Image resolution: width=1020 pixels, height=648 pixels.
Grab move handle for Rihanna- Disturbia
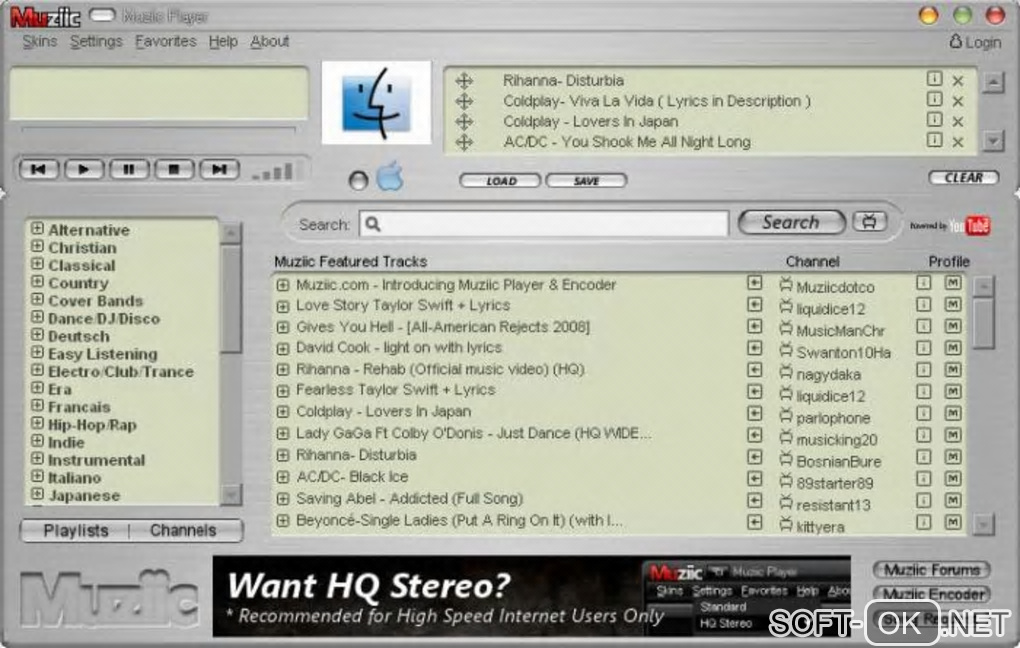(464, 81)
